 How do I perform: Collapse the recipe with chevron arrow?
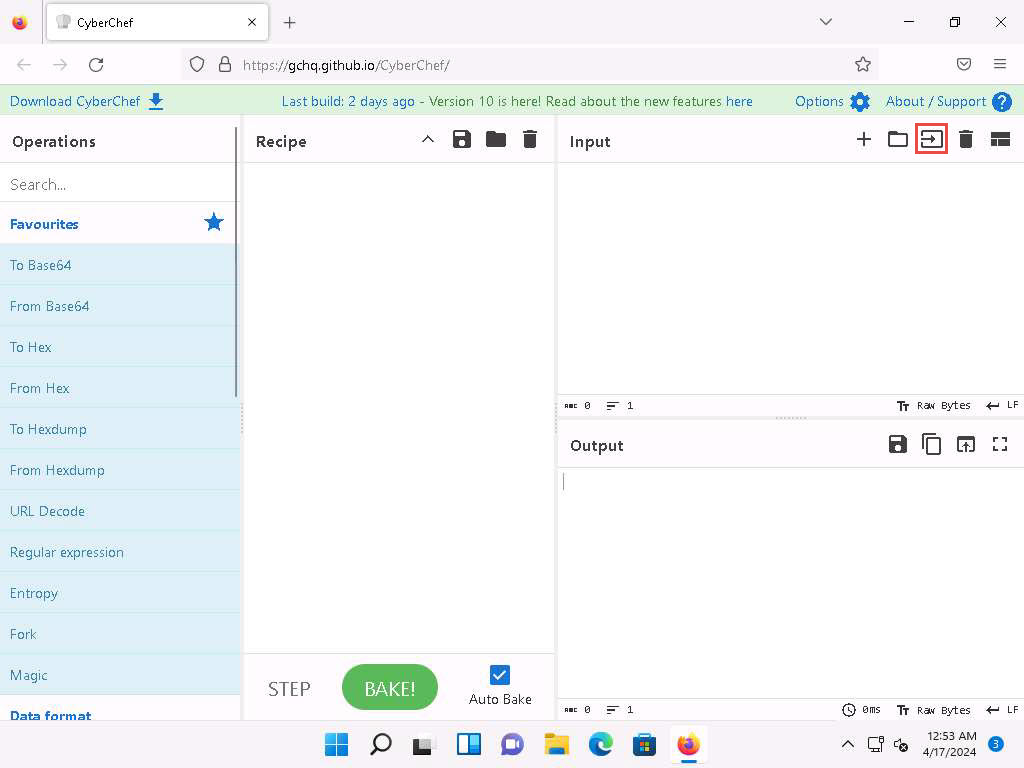point(428,140)
